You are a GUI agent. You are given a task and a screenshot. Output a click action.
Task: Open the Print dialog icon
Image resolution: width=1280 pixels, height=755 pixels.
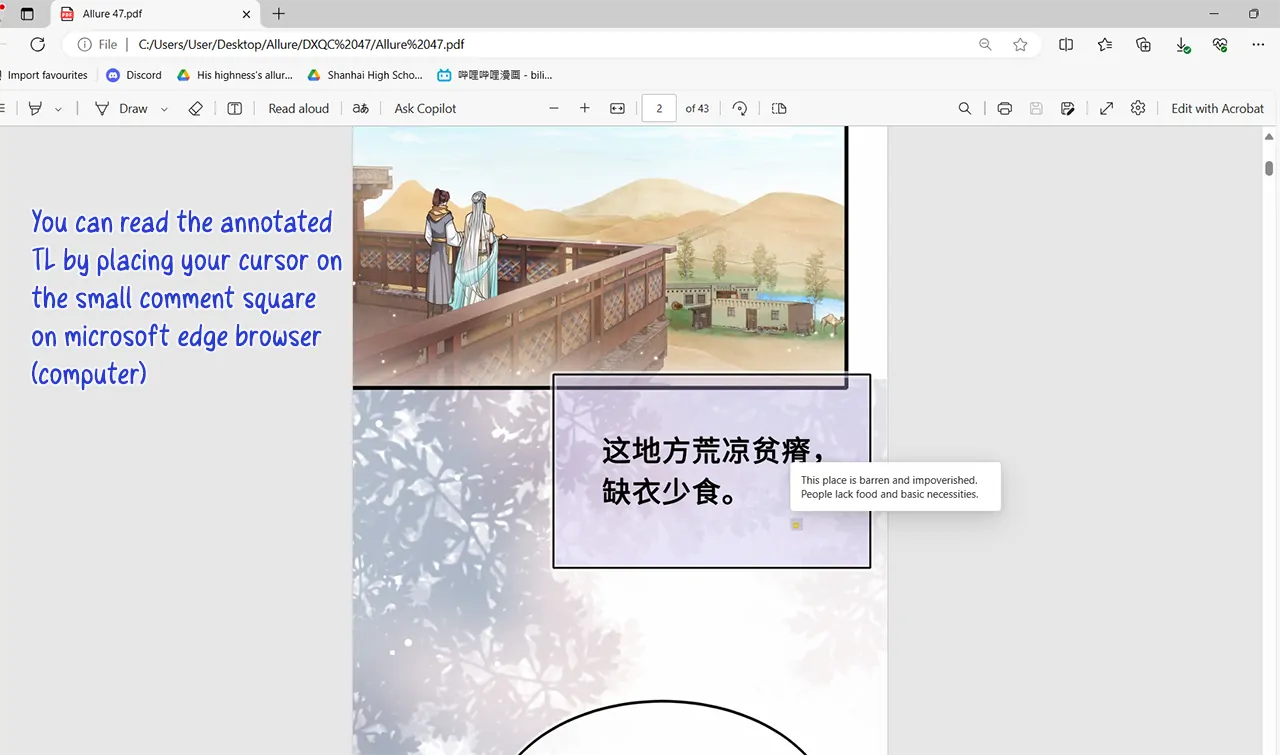tap(1004, 108)
